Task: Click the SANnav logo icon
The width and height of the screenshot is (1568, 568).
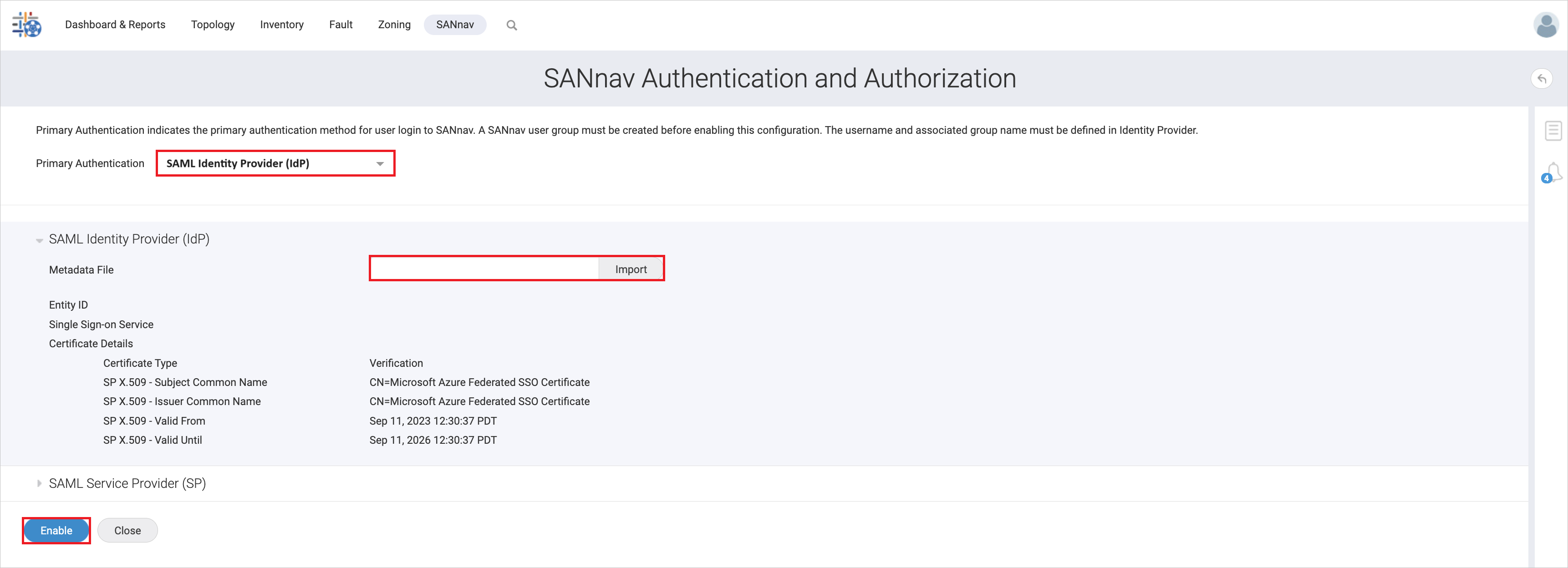Action: tap(27, 25)
